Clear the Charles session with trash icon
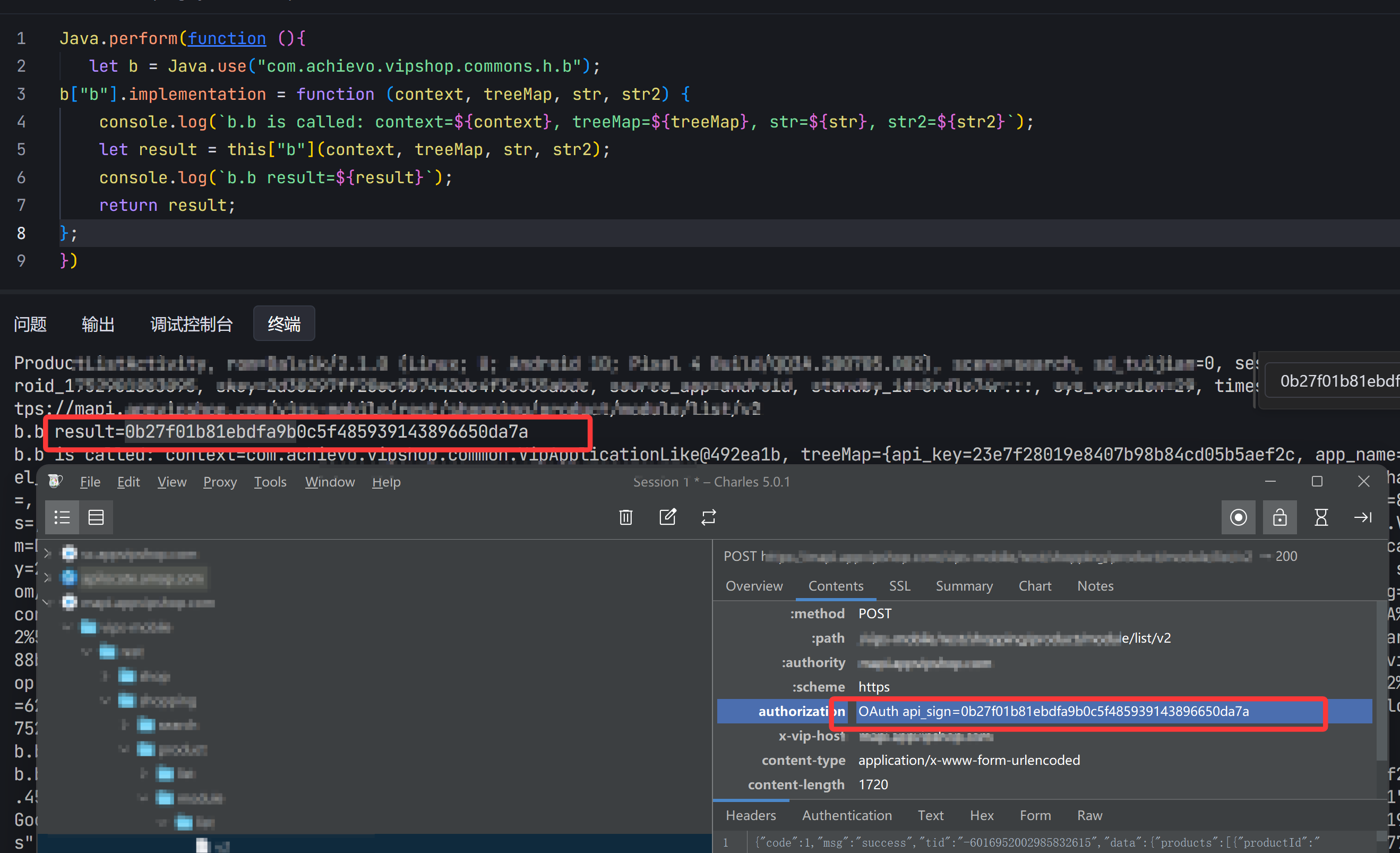Viewport: 1400px width, 853px height. pyautogui.click(x=625, y=517)
